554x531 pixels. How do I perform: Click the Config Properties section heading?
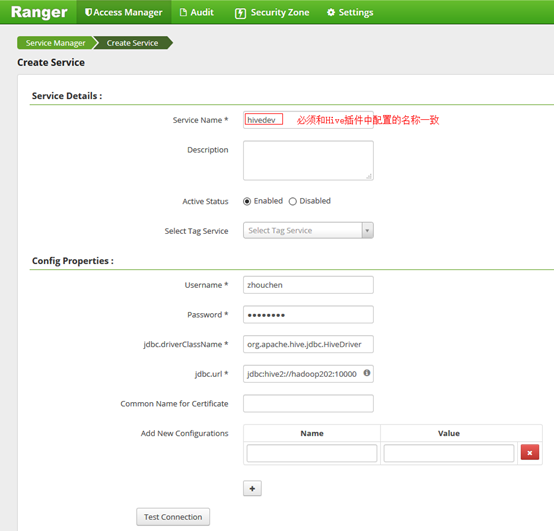tap(73, 261)
